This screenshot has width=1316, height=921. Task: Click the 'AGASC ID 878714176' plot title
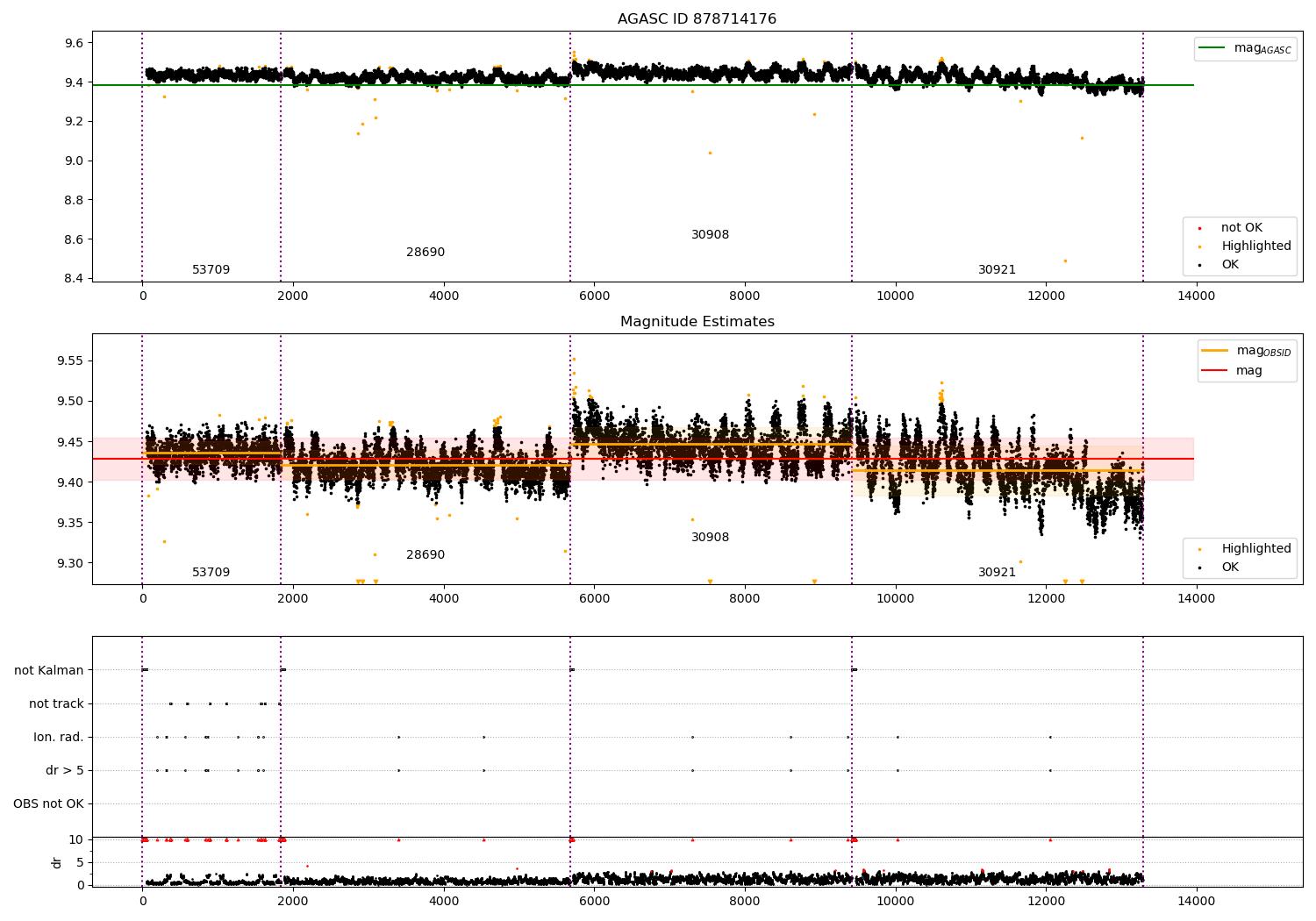[x=697, y=19]
